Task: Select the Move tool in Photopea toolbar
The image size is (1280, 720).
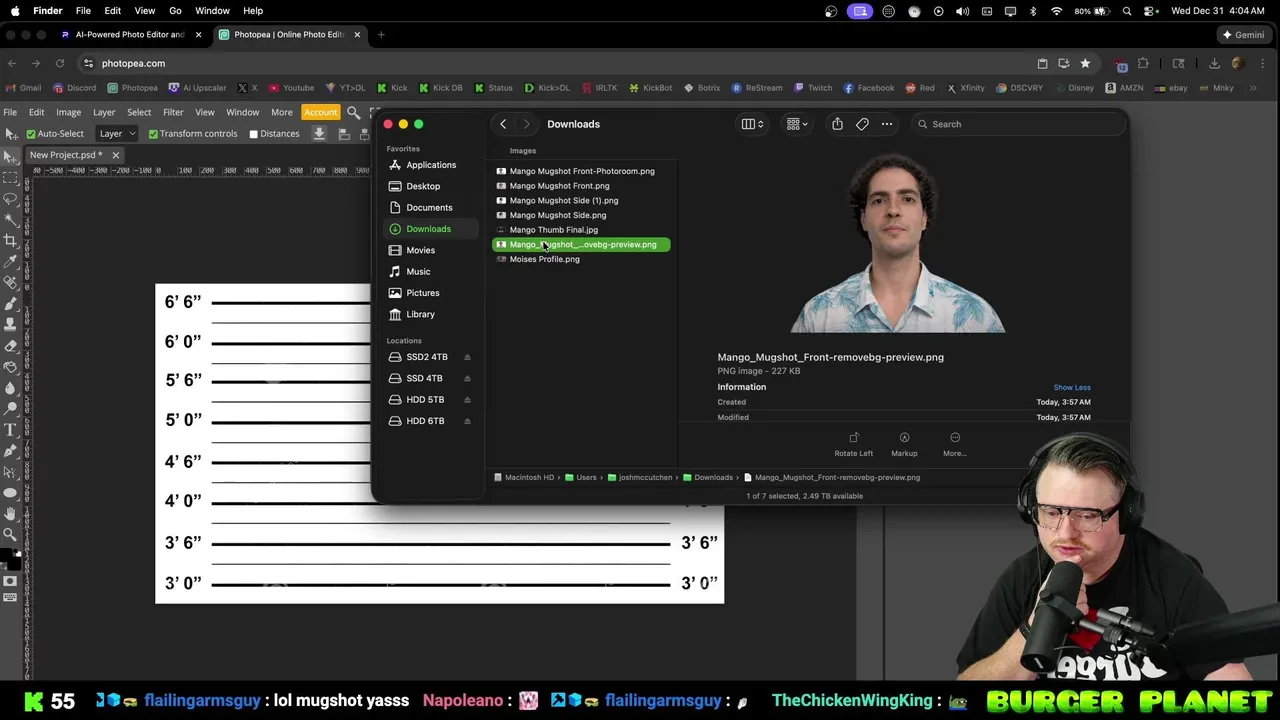Action: click(x=11, y=157)
